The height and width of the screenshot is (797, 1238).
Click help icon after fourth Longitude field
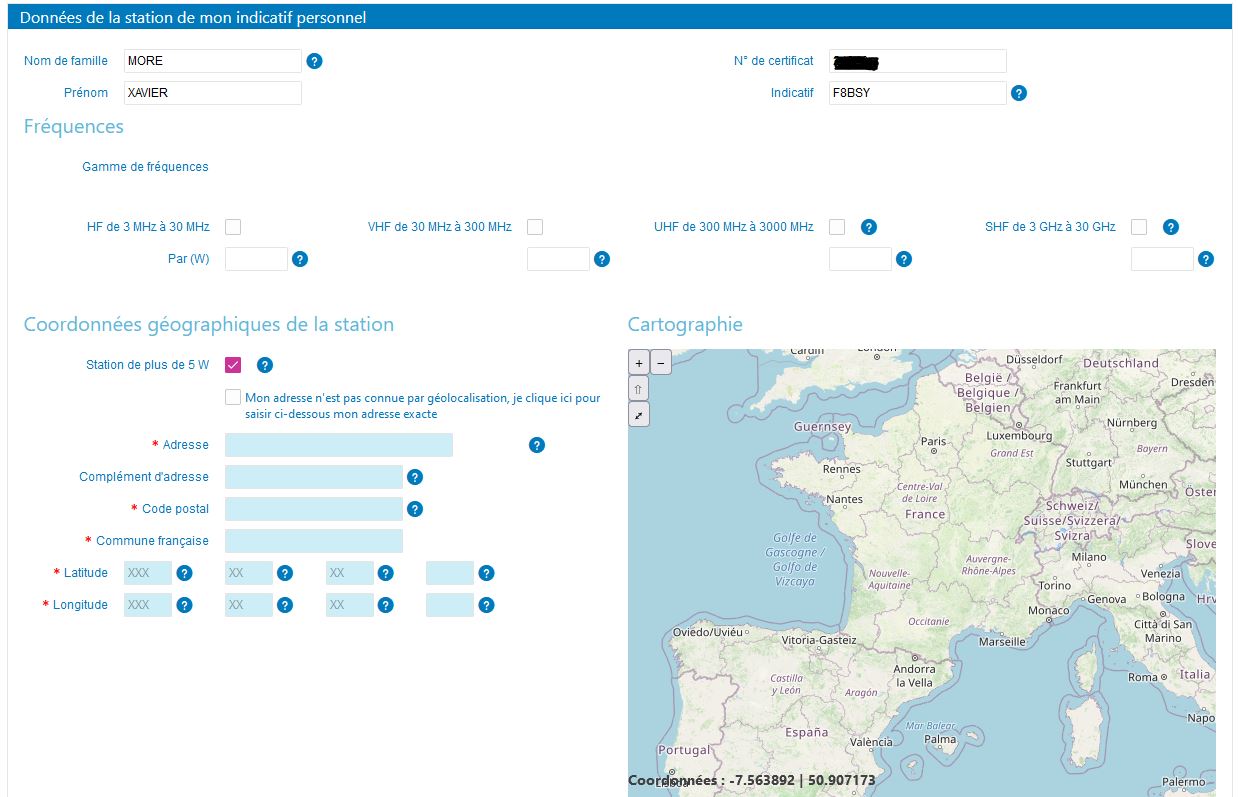tap(486, 605)
